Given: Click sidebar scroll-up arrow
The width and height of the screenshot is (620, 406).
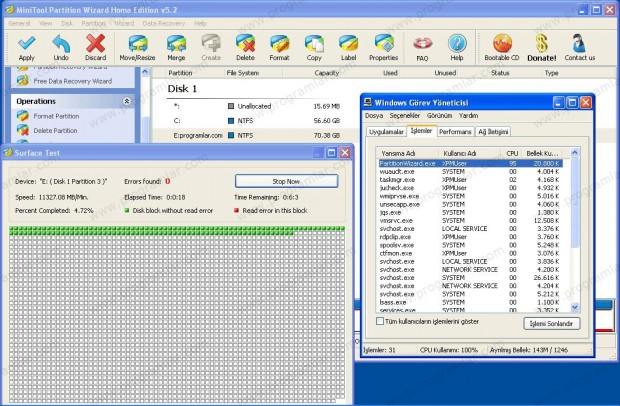Looking at the screenshot, I should click(x=145, y=72).
